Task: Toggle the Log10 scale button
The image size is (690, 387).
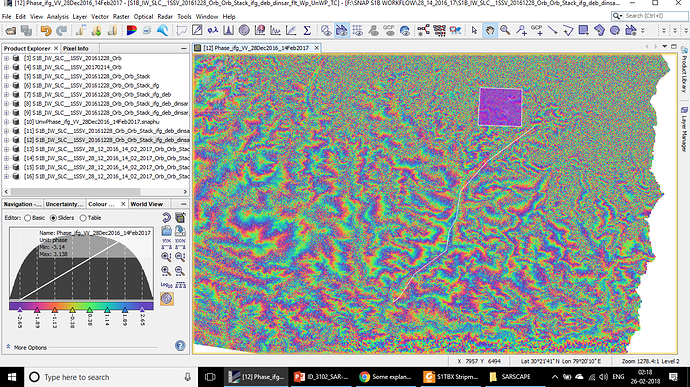Action: tap(166, 285)
